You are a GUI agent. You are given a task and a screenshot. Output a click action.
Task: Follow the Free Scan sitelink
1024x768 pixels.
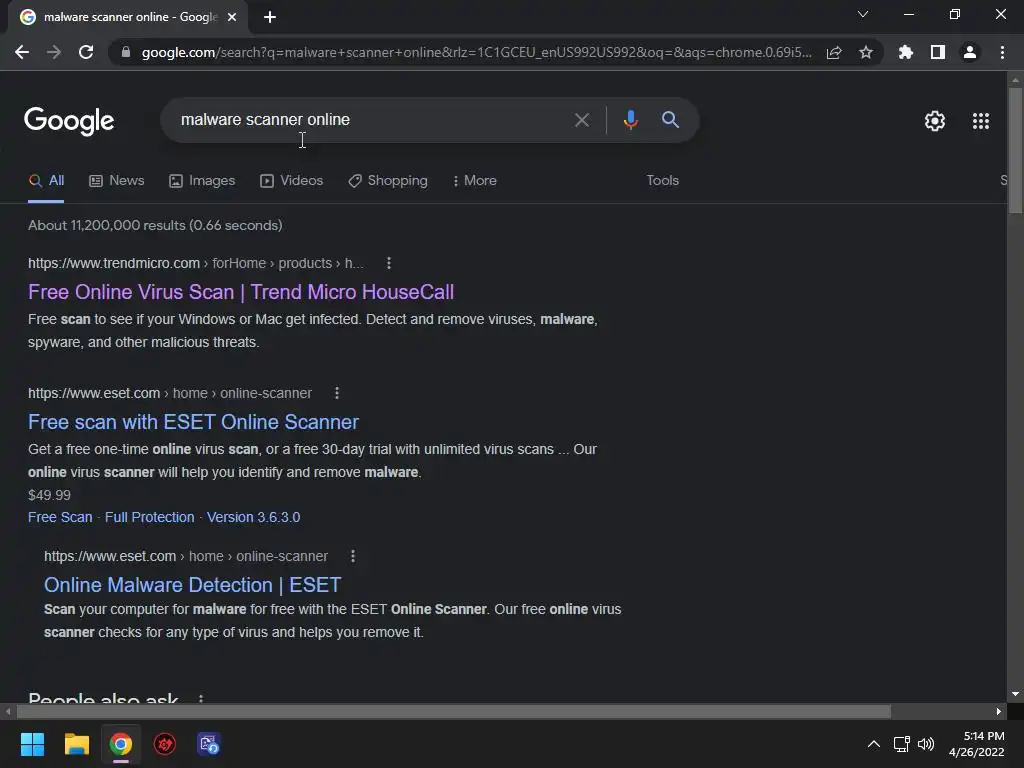pyautogui.click(x=60, y=517)
